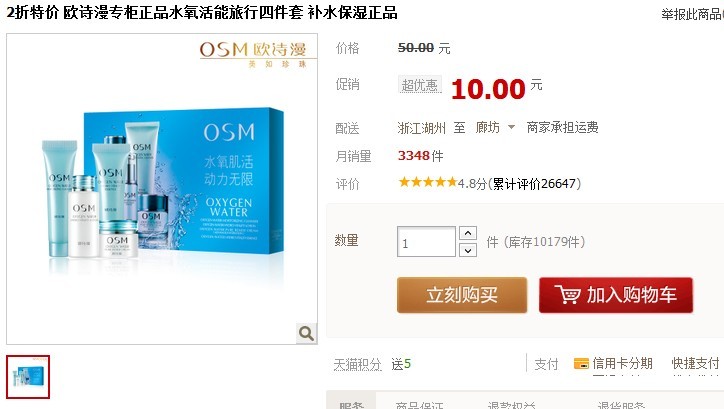Increase quantity with the up arrow
Viewport: 724px width, 409px height.
click(x=468, y=233)
